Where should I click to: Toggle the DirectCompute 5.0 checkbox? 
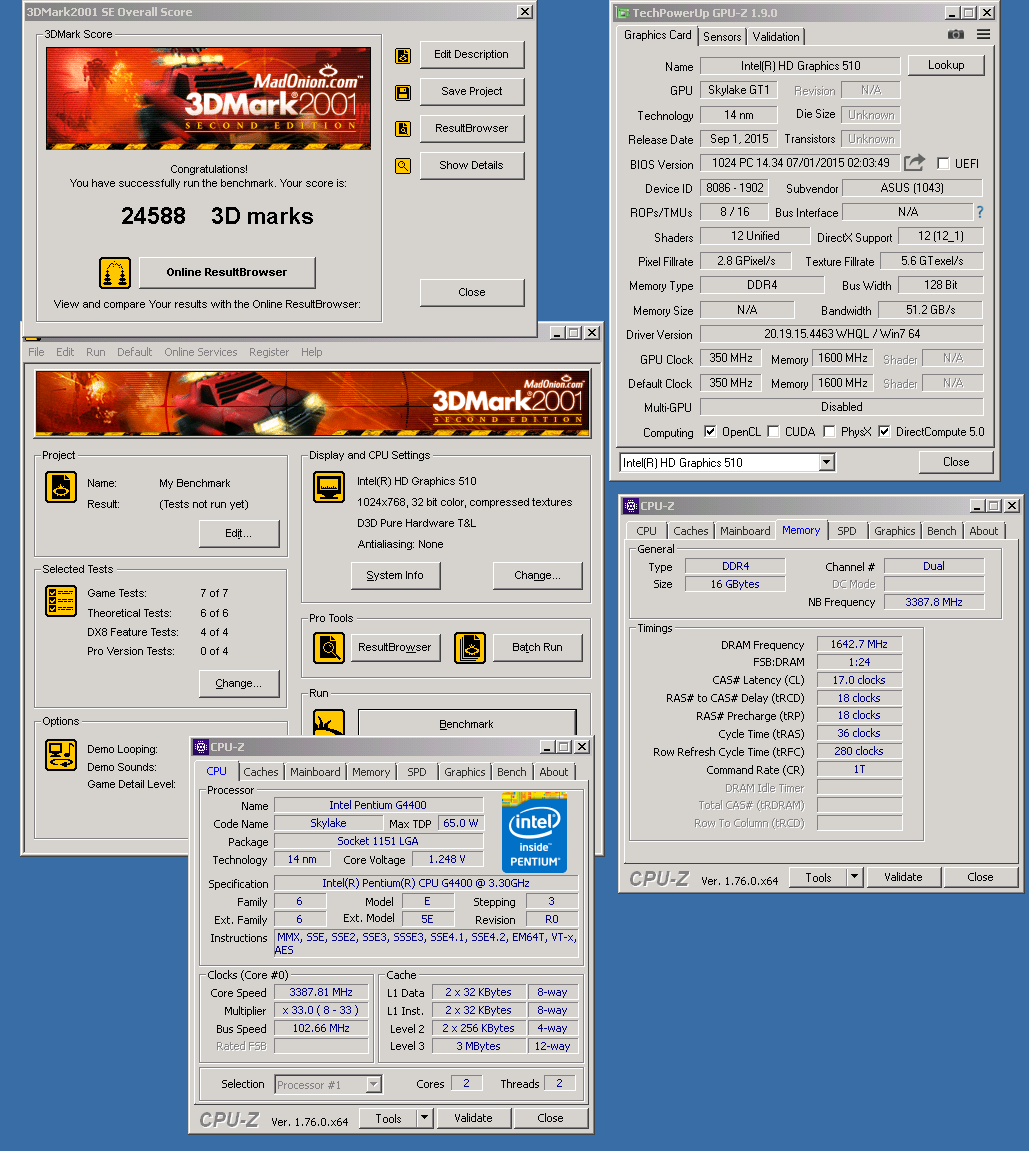pyautogui.click(x=884, y=432)
